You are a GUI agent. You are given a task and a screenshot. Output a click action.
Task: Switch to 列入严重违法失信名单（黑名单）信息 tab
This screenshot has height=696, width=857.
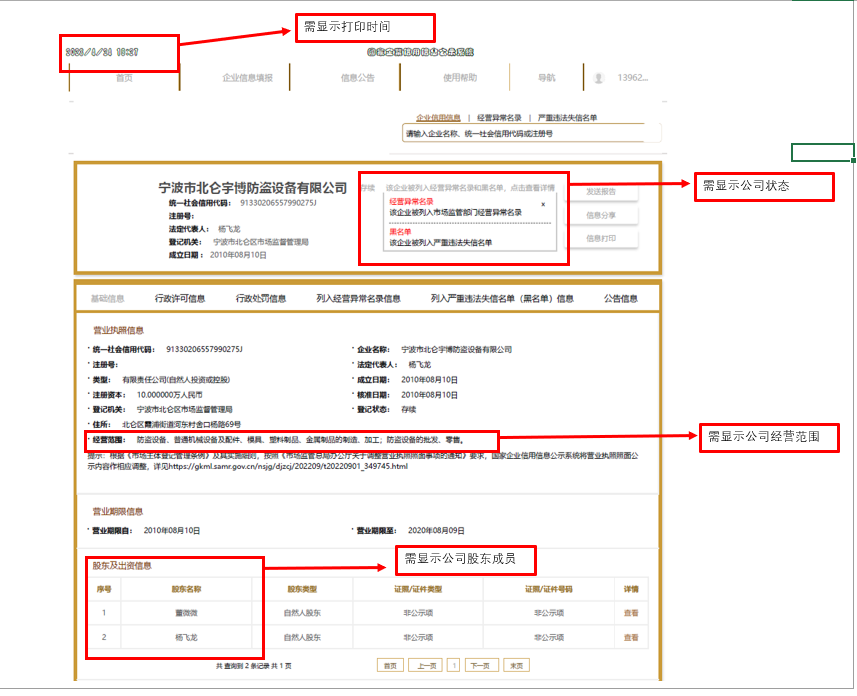point(502,299)
